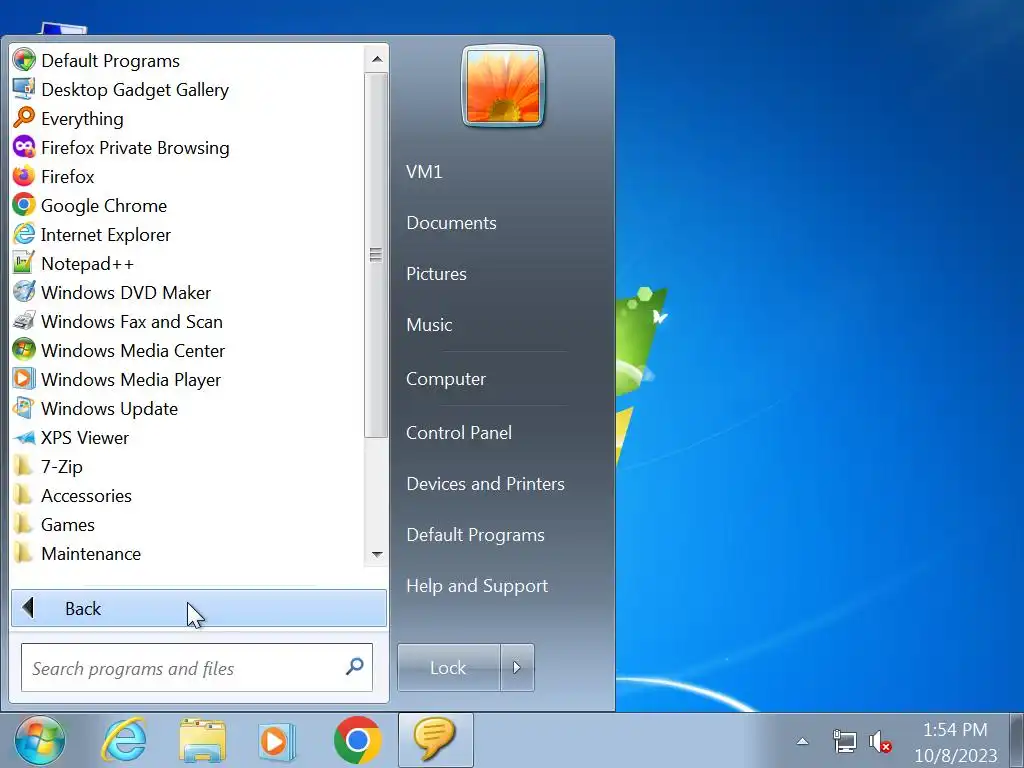Open Pictures from the Start menu

pos(436,274)
